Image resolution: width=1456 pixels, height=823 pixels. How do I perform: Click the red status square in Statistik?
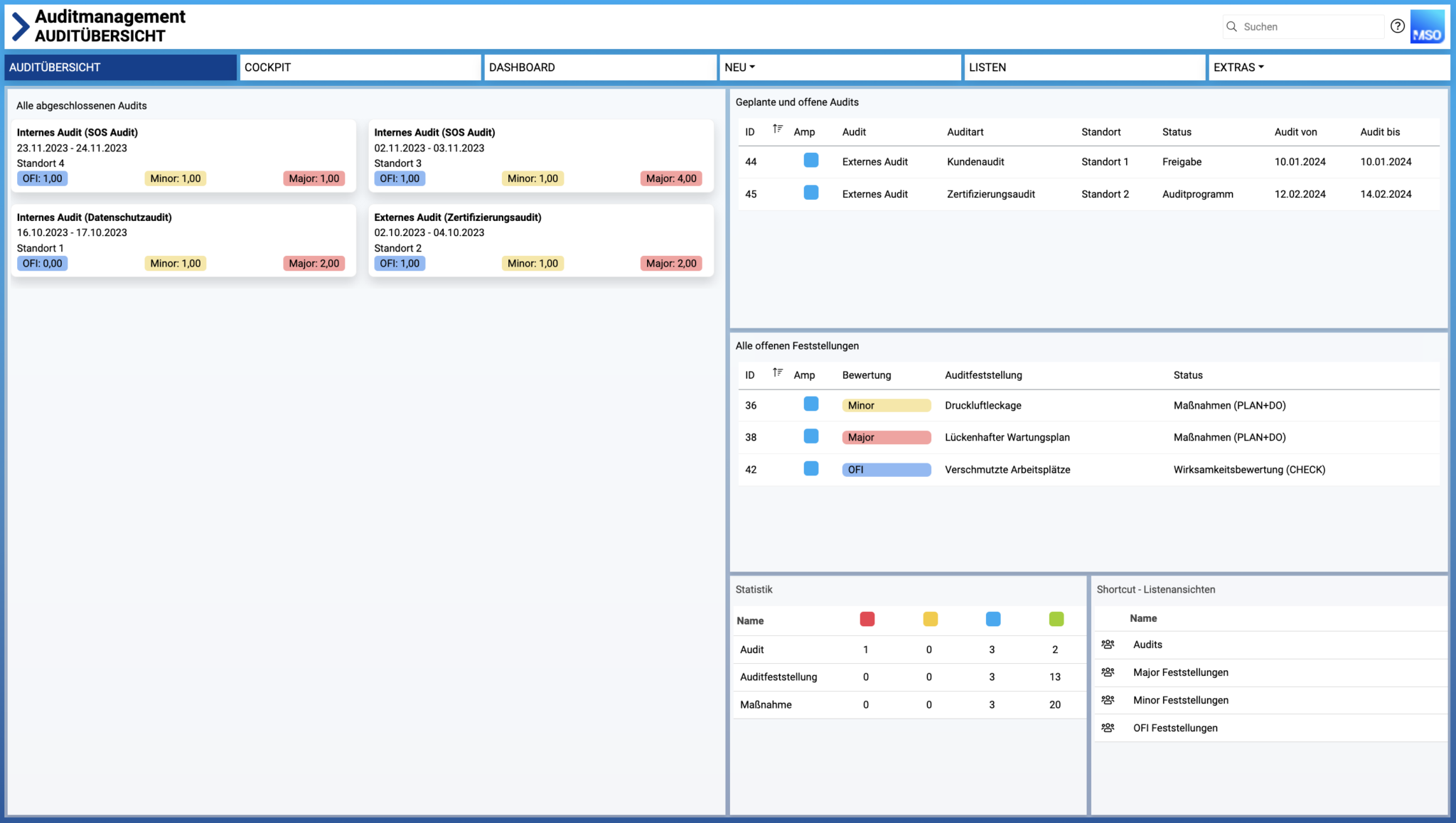(867, 619)
